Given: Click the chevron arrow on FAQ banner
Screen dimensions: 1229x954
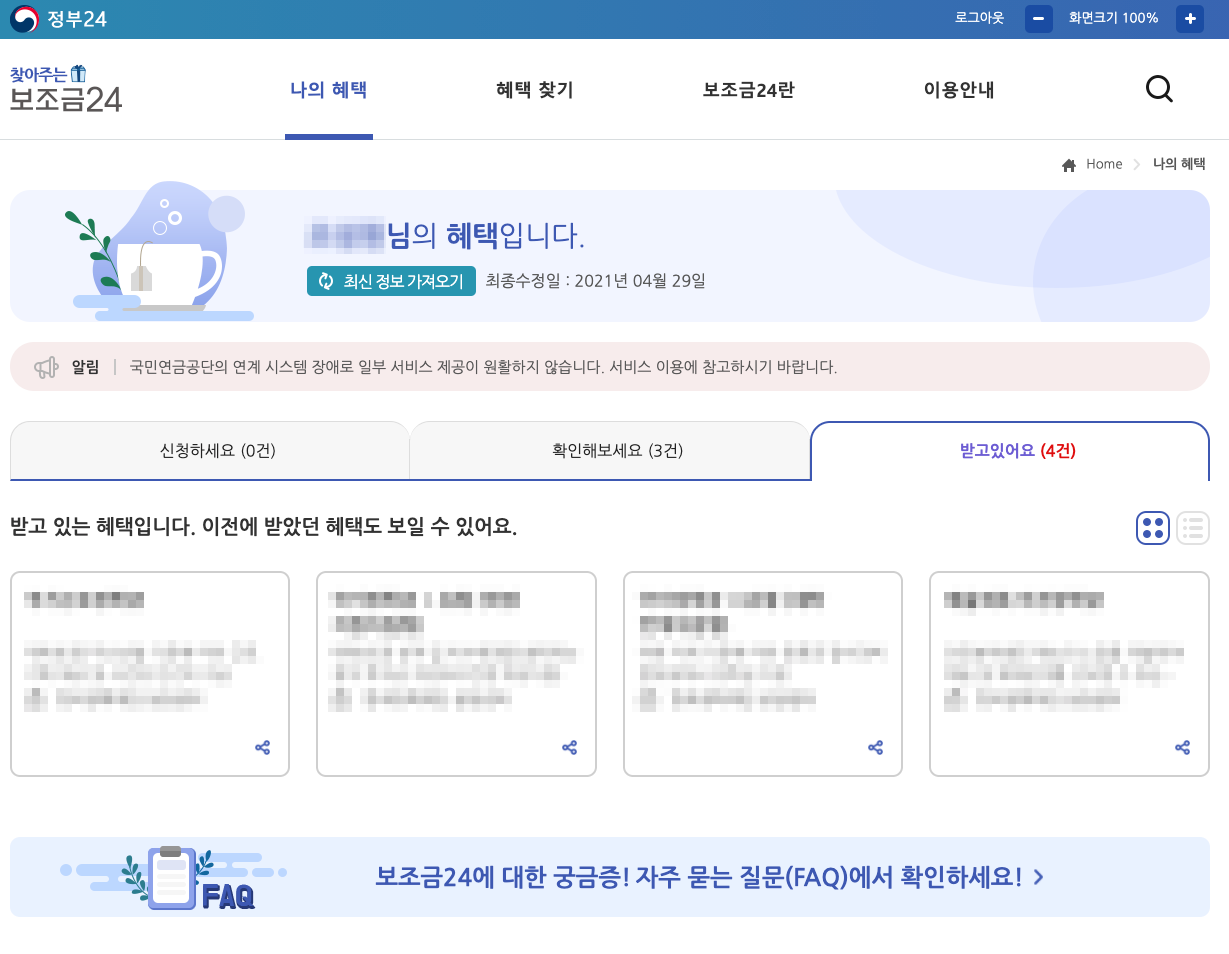Looking at the screenshot, I should [1038, 877].
